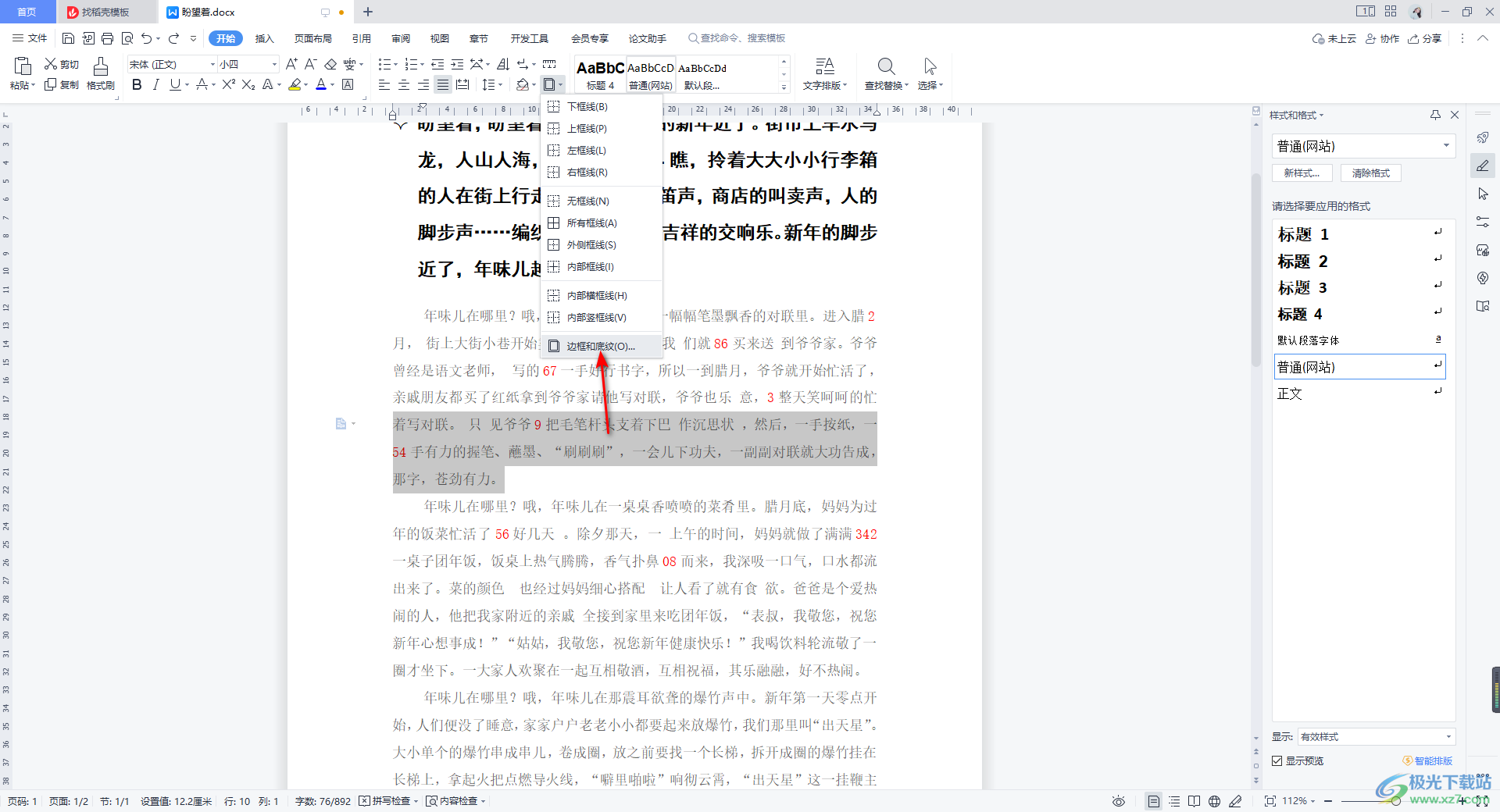1500x812 pixels.
Task: Apply distributed alignment
Action: click(x=462, y=84)
